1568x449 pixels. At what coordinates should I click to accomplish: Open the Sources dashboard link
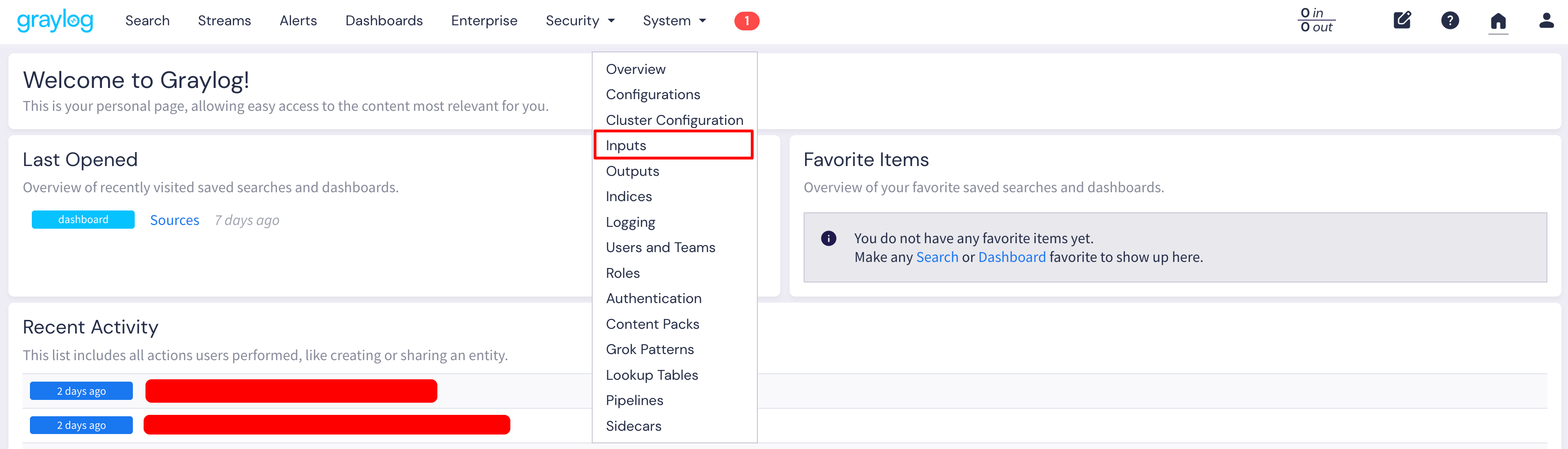[x=174, y=220]
